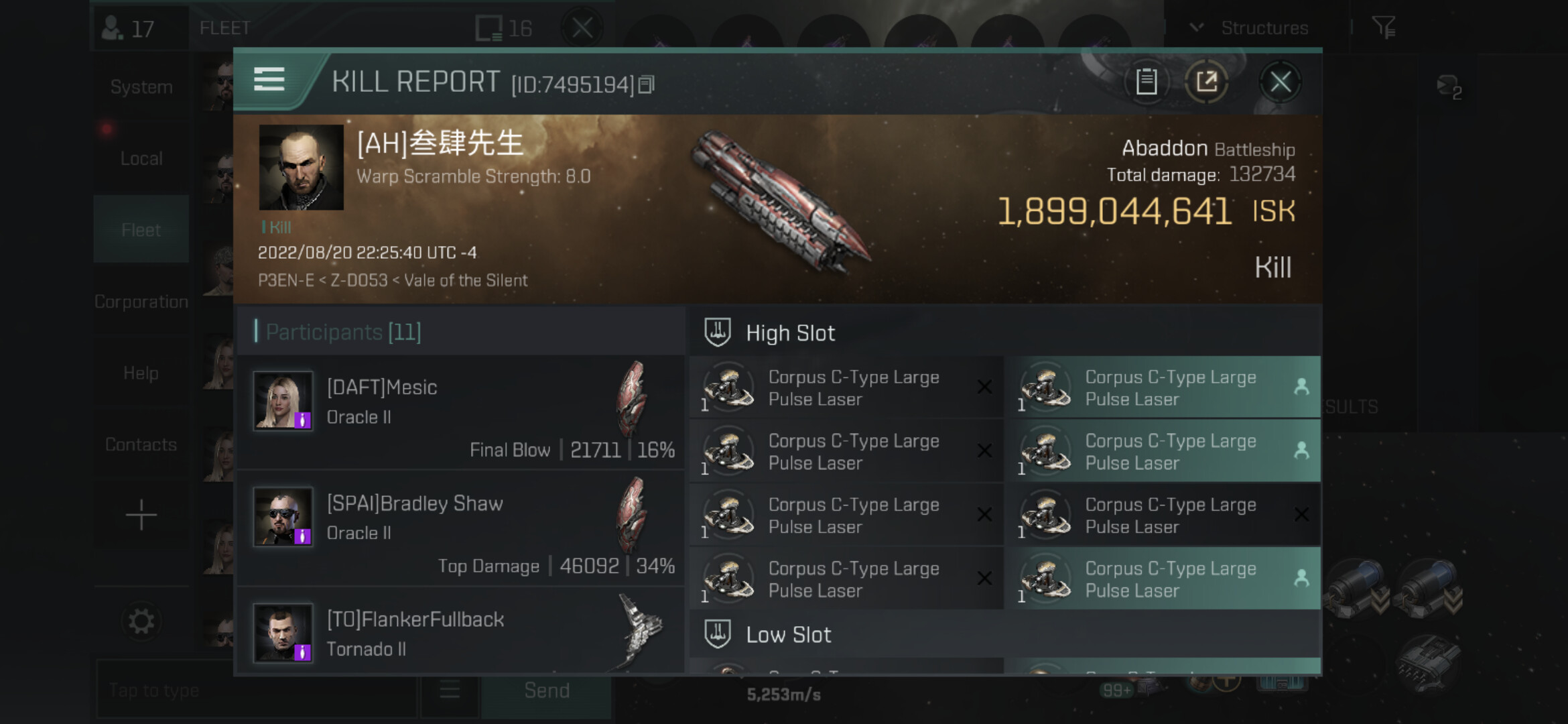Open the Abaddon ship image
The height and width of the screenshot is (724, 1568).
coord(781,201)
